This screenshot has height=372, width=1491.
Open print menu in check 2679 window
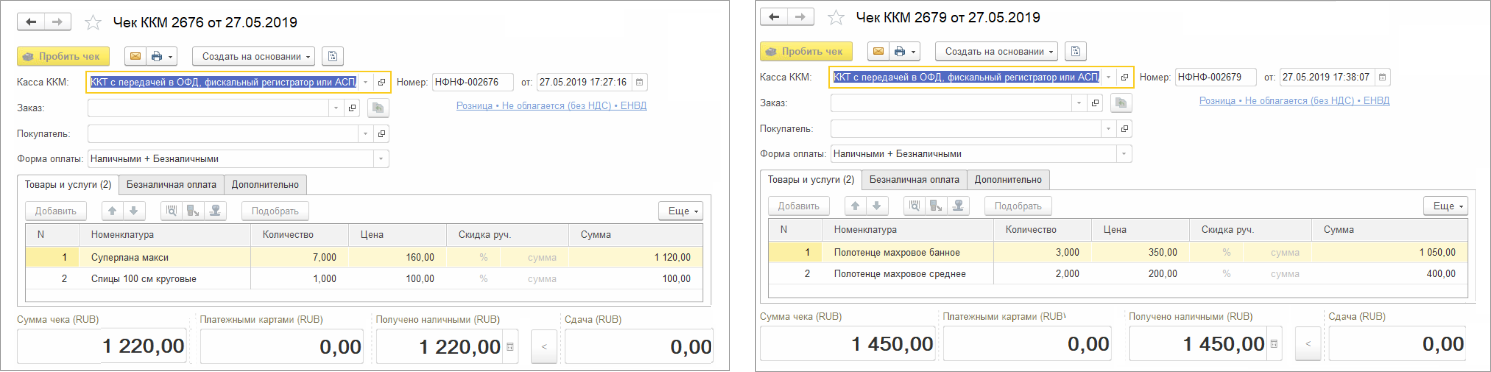(905, 51)
